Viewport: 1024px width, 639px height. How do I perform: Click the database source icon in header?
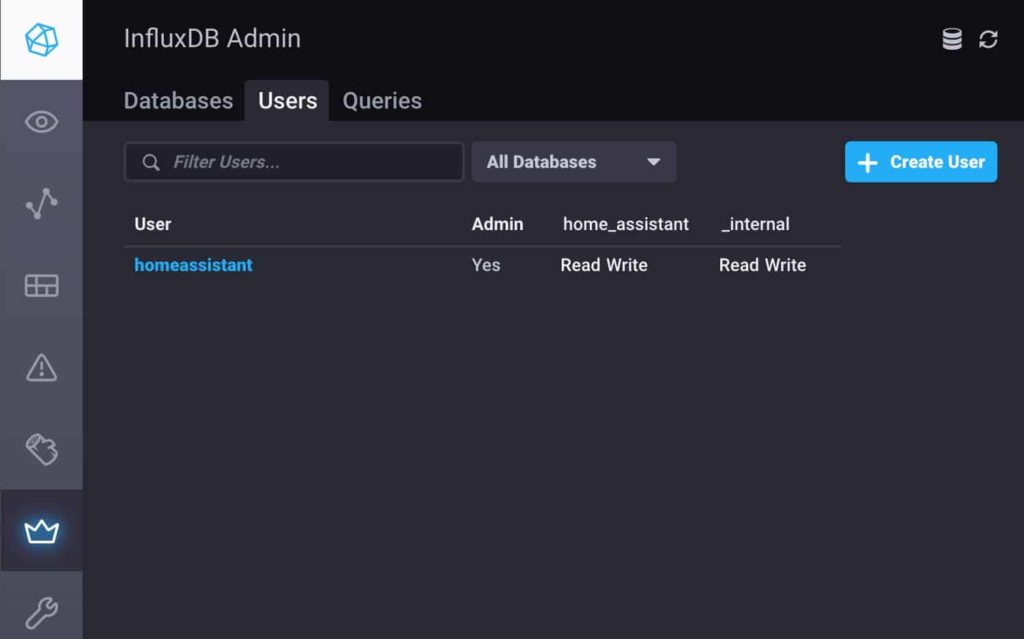(952, 39)
